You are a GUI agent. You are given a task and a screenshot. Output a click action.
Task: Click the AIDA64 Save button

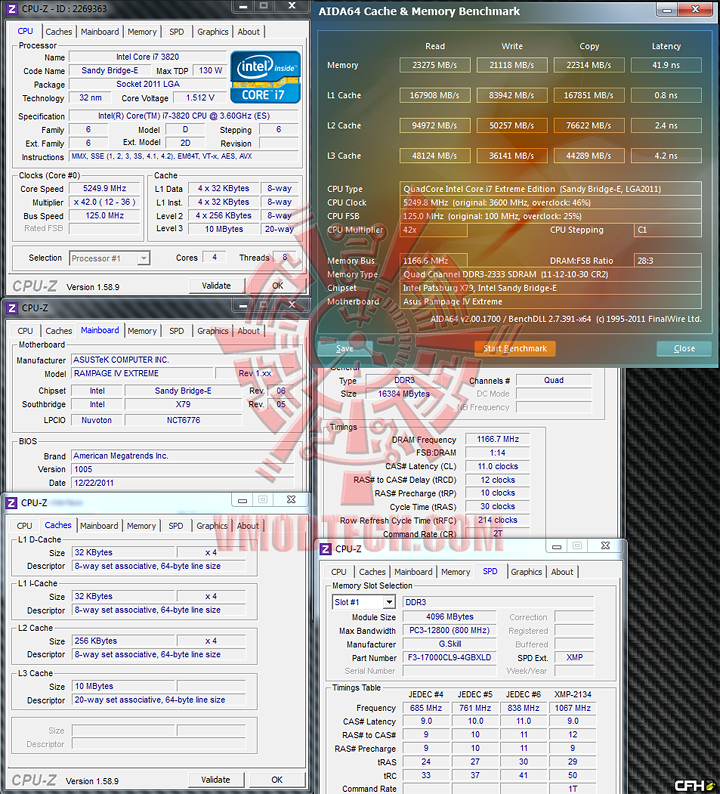click(x=345, y=348)
